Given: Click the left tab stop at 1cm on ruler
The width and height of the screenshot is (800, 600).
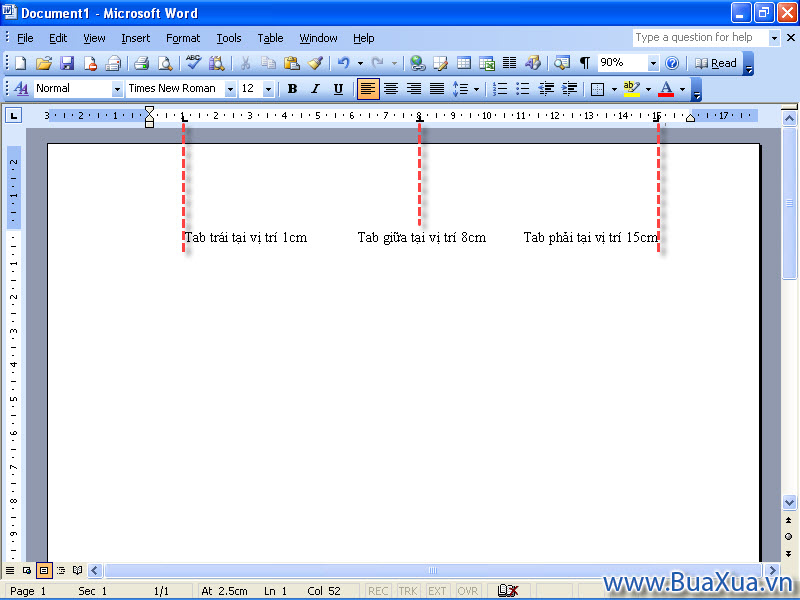Looking at the screenshot, I should pyautogui.click(x=184, y=118).
